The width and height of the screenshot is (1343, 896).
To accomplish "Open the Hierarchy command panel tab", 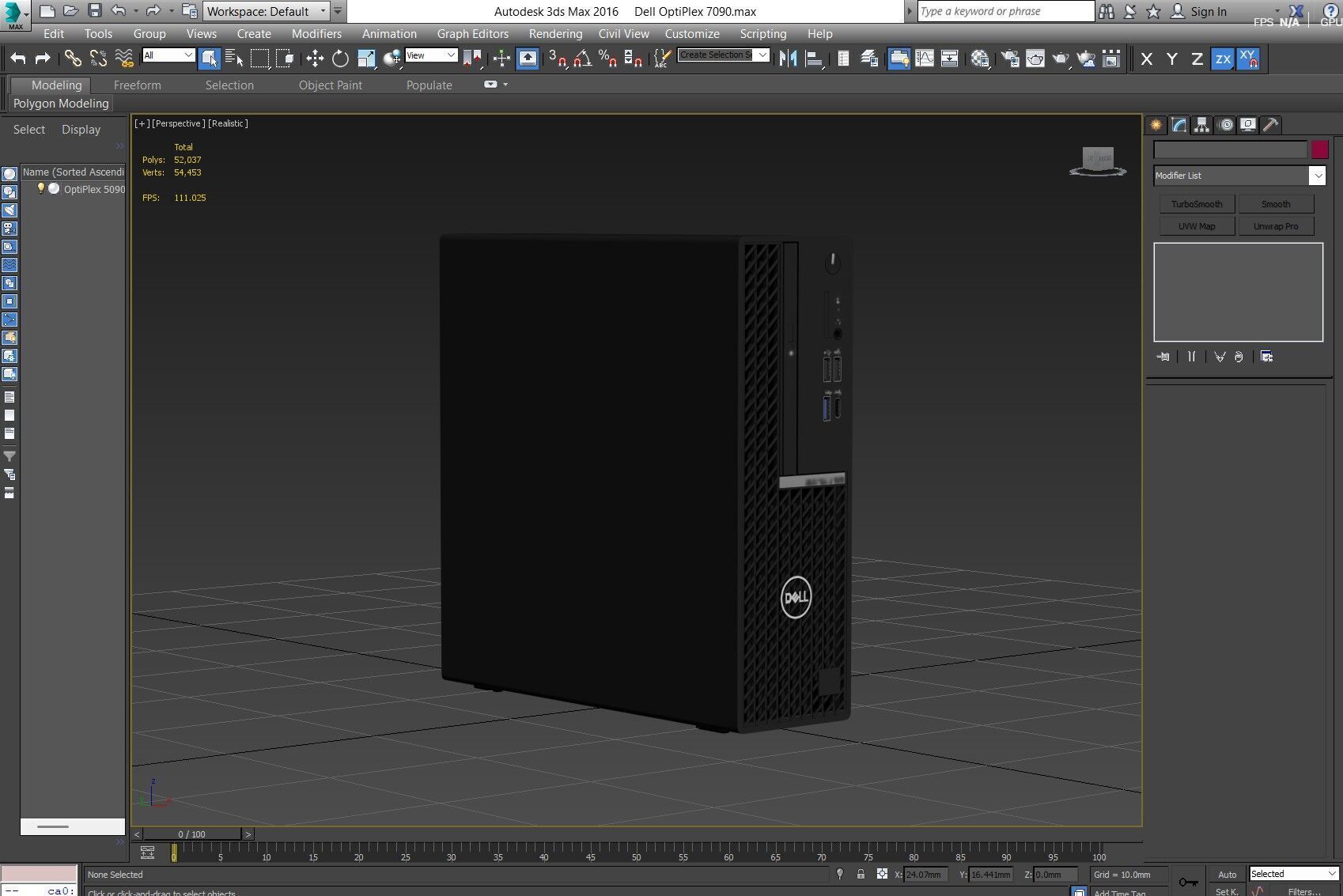I will coord(1202,125).
